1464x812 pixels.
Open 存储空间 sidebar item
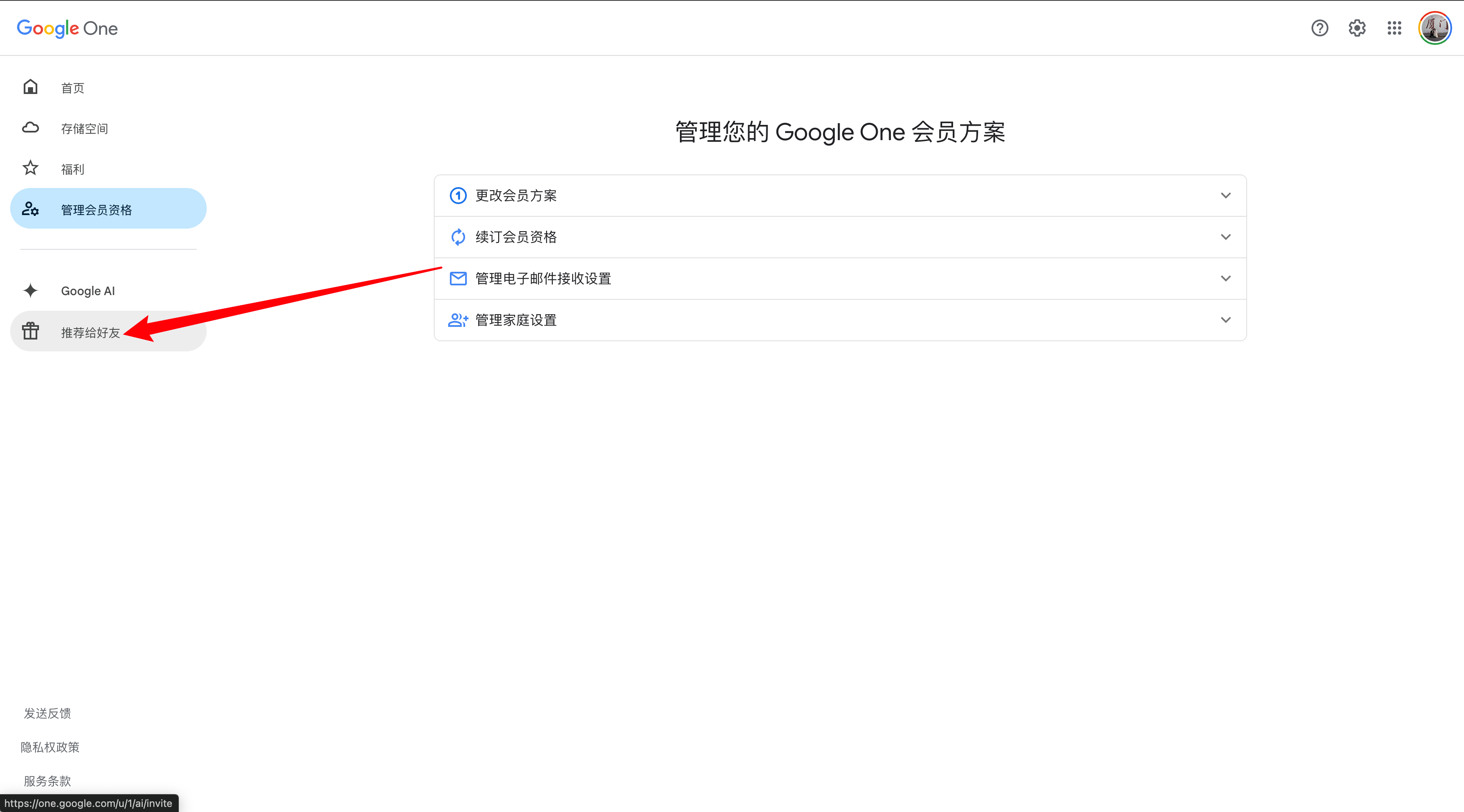108,128
